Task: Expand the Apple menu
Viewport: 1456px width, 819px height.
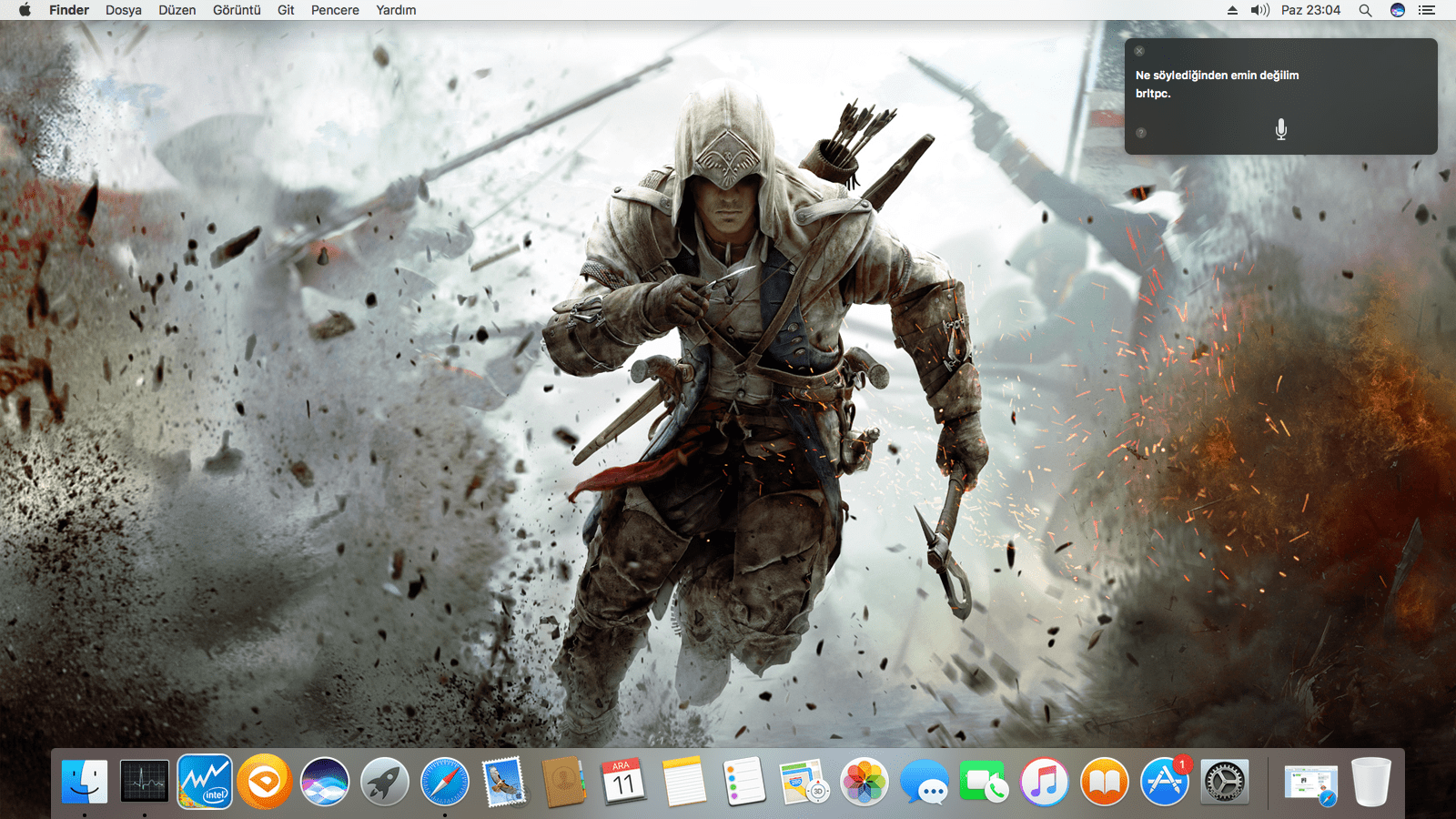Action: pyautogui.click(x=25, y=10)
